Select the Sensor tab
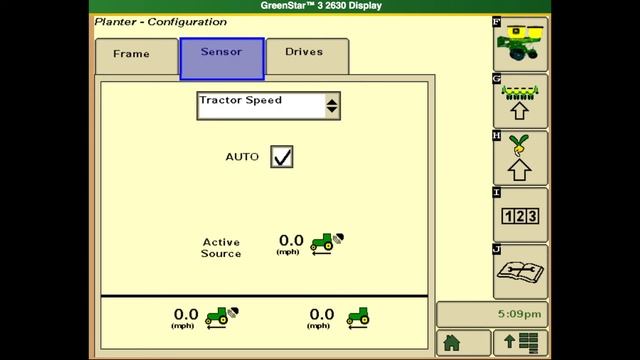Screen dimensions: 640x360 tap(222, 58)
